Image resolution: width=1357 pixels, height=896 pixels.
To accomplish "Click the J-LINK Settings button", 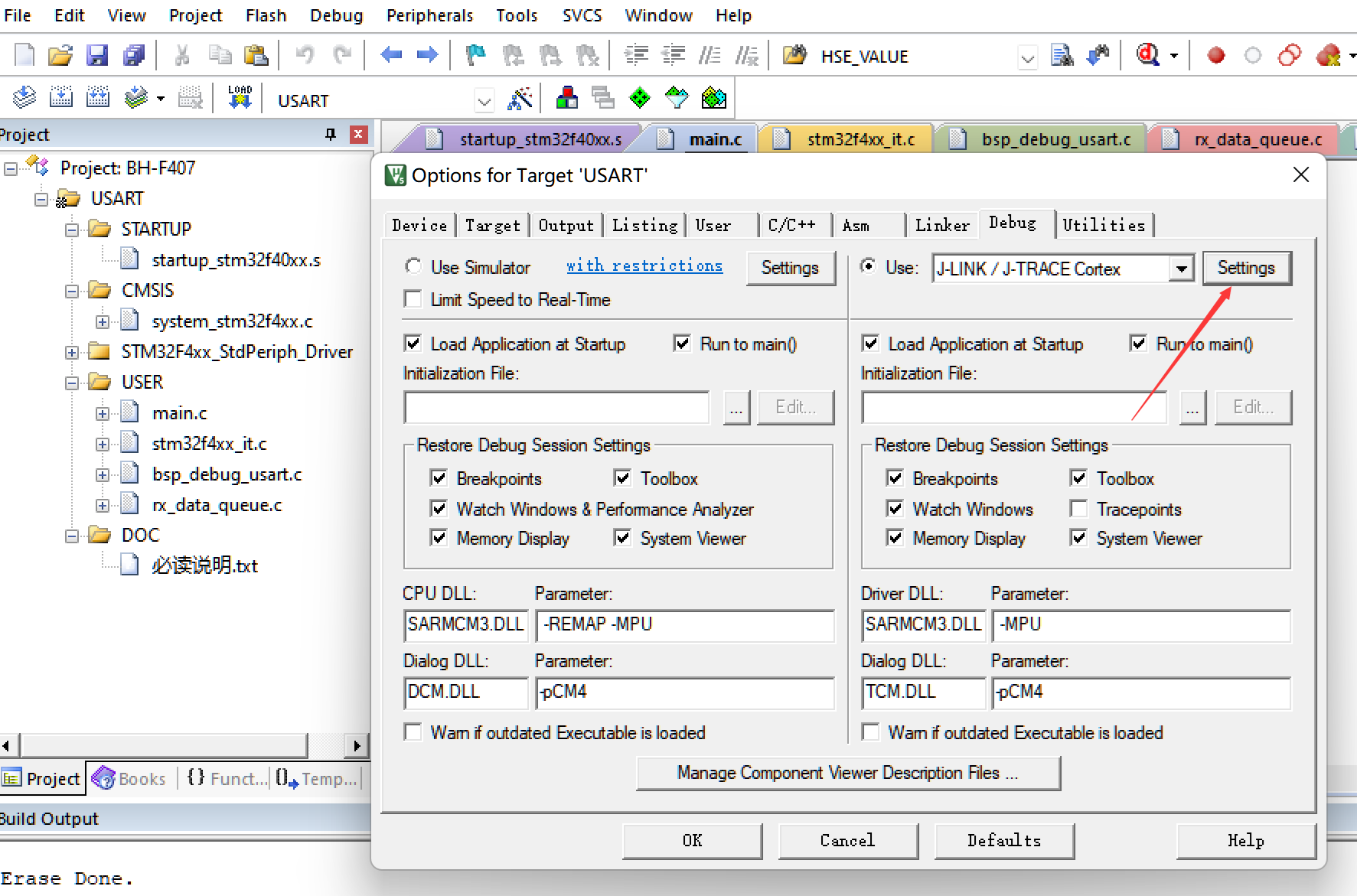I will (1246, 268).
